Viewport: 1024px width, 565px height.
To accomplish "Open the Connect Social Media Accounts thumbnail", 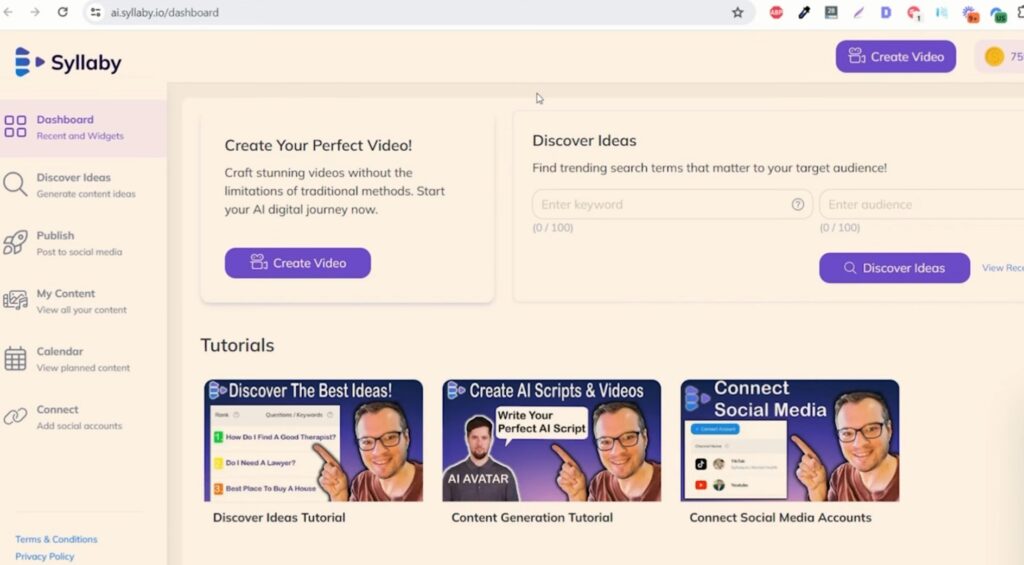I will coord(790,441).
